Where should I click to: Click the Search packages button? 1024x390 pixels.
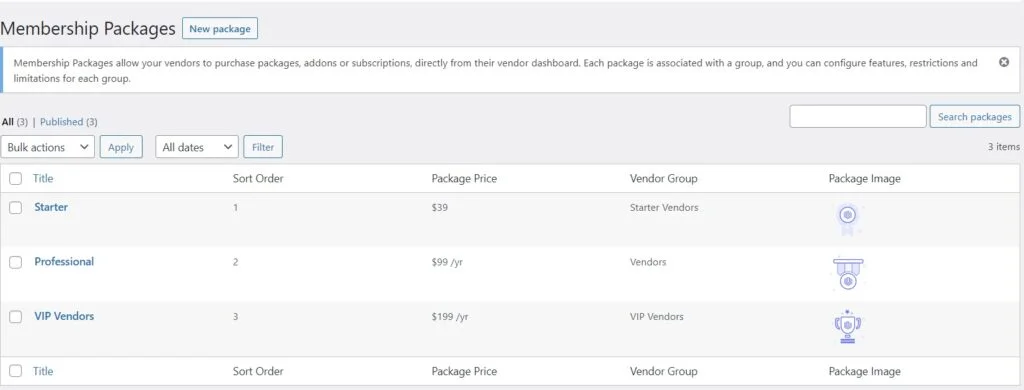(974, 116)
